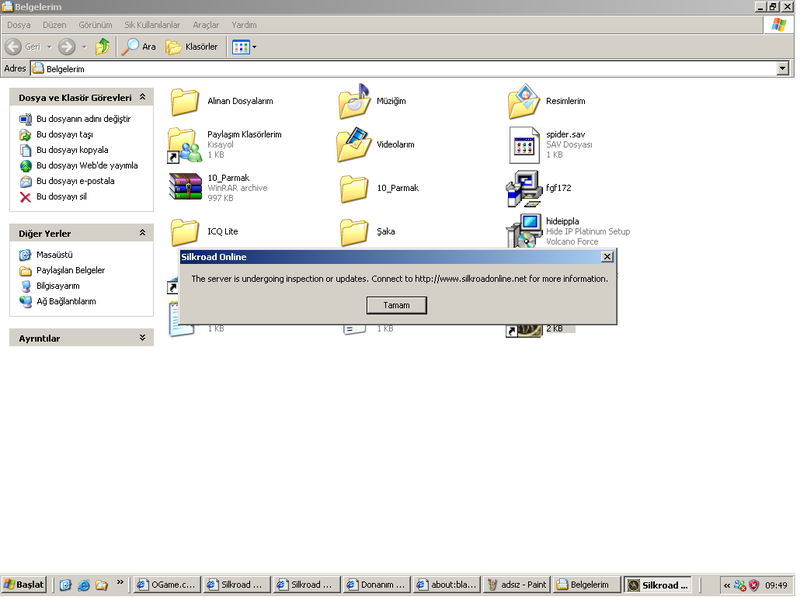Select the fgf172 program icon

[524, 187]
